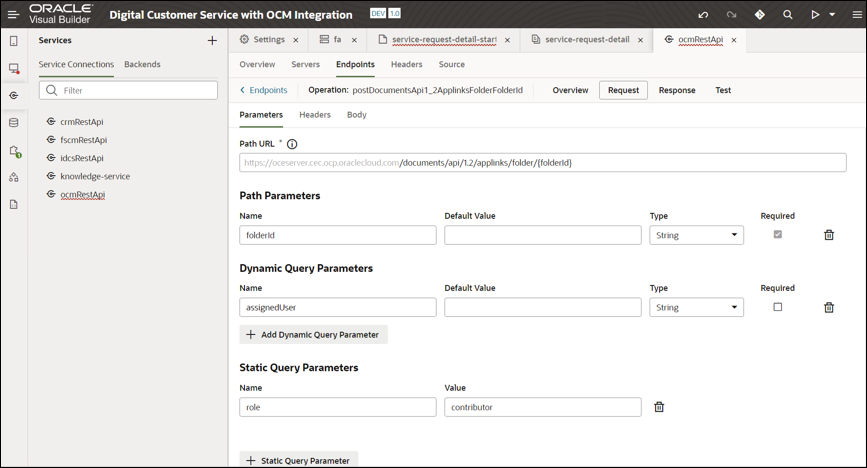Open the hamburger navigation menu

point(13,15)
